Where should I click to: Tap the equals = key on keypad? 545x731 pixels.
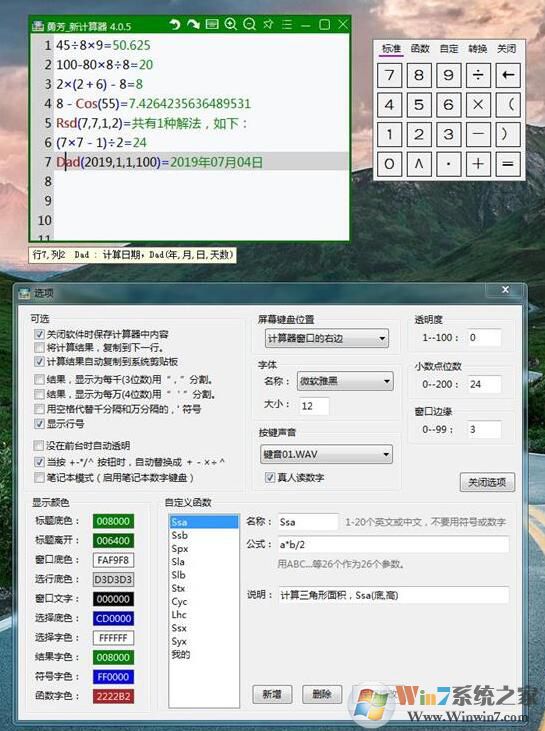point(508,164)
